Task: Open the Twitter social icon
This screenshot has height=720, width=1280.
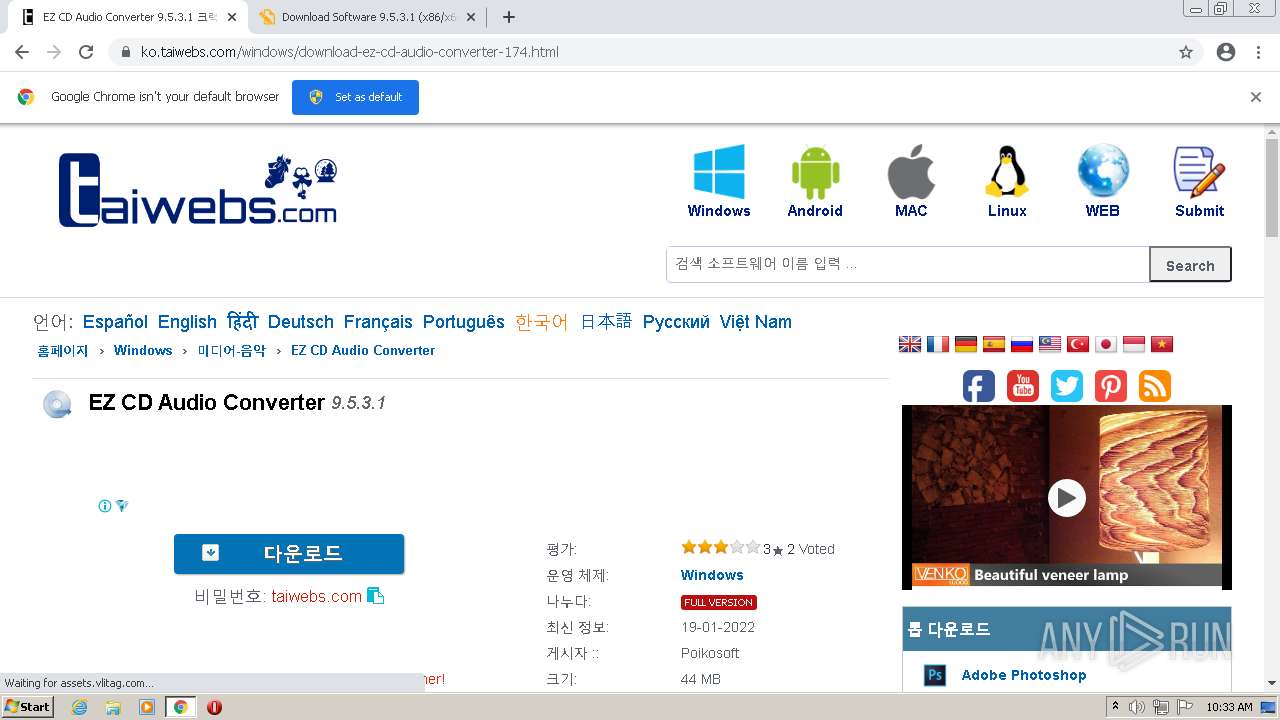Action: 1067,386
